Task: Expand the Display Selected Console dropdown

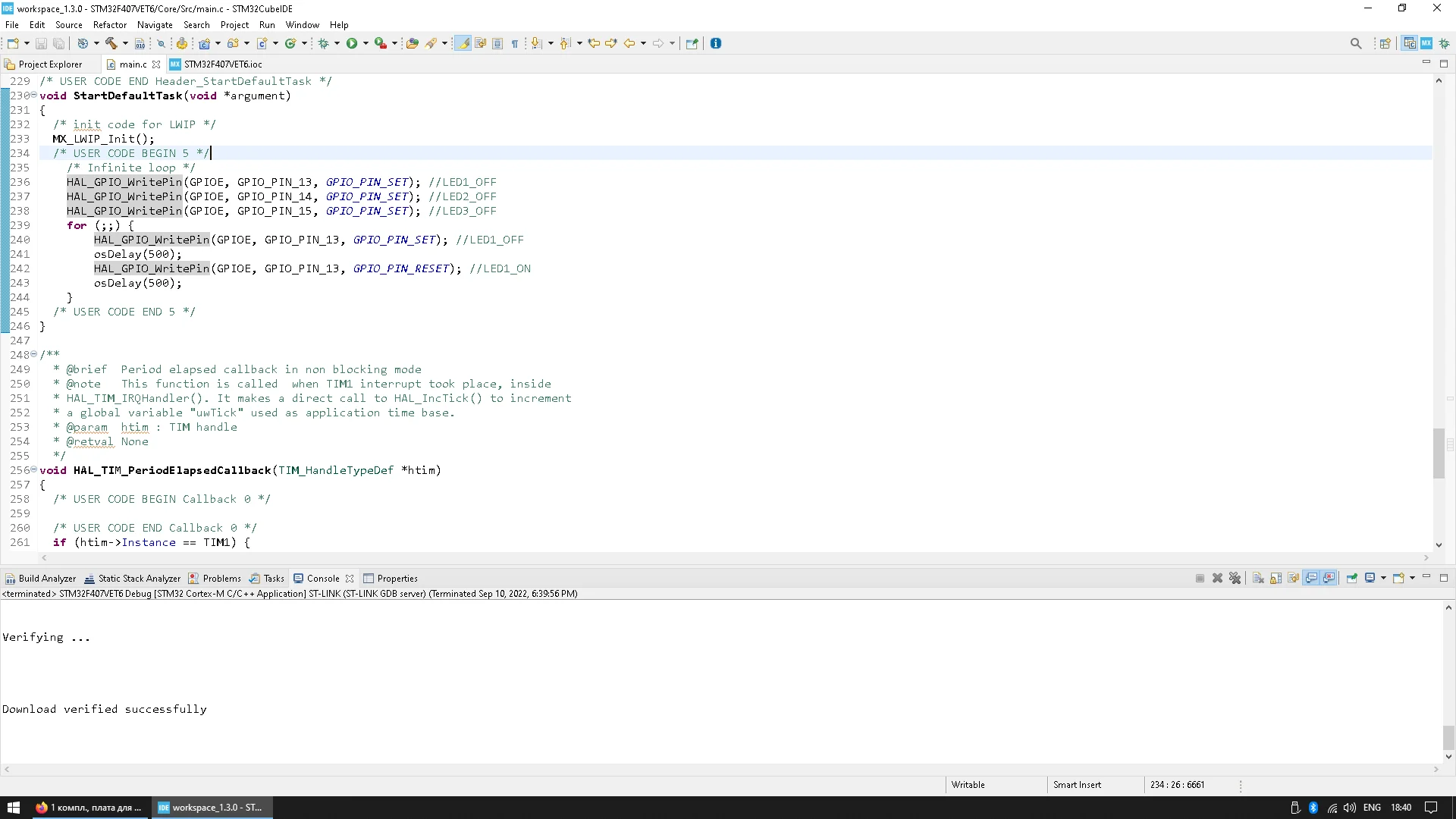Action: tap(1383, 578)
